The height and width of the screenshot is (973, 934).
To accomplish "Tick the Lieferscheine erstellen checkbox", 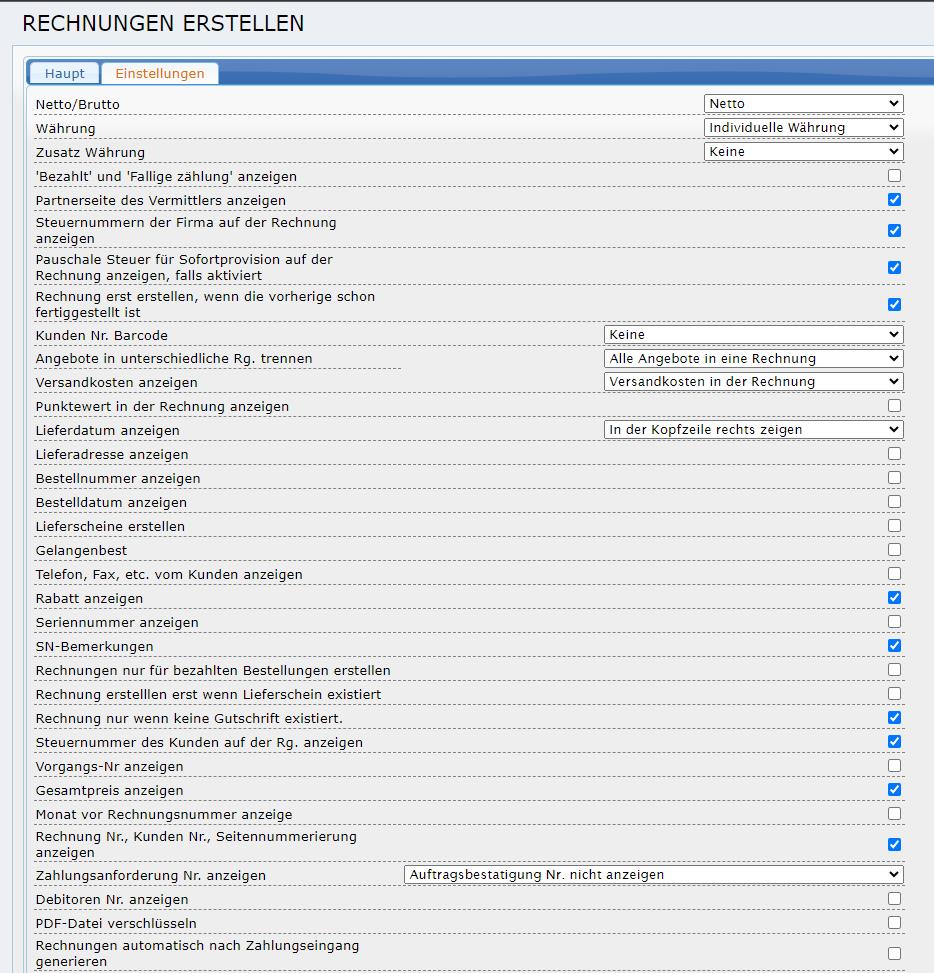I will point(894,526).
